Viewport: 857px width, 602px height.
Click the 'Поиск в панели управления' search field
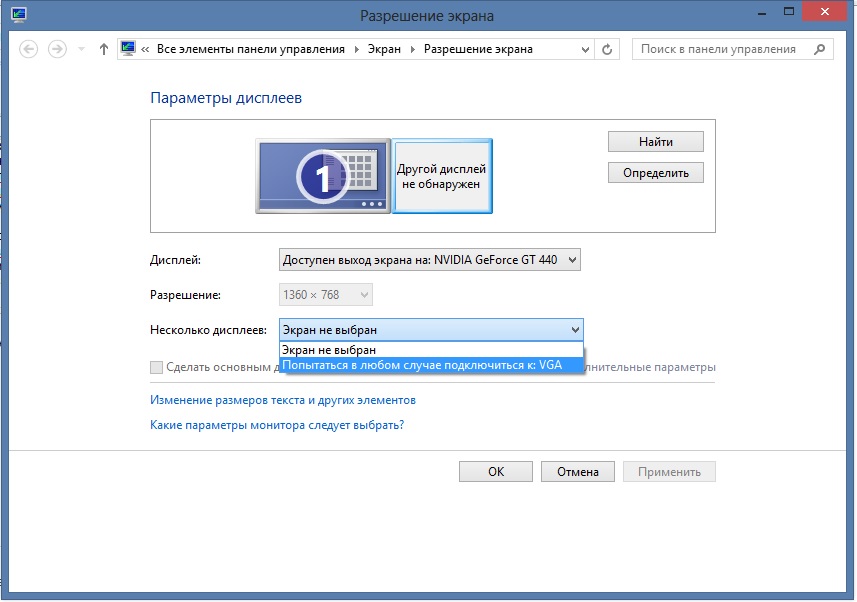[732, 49]
